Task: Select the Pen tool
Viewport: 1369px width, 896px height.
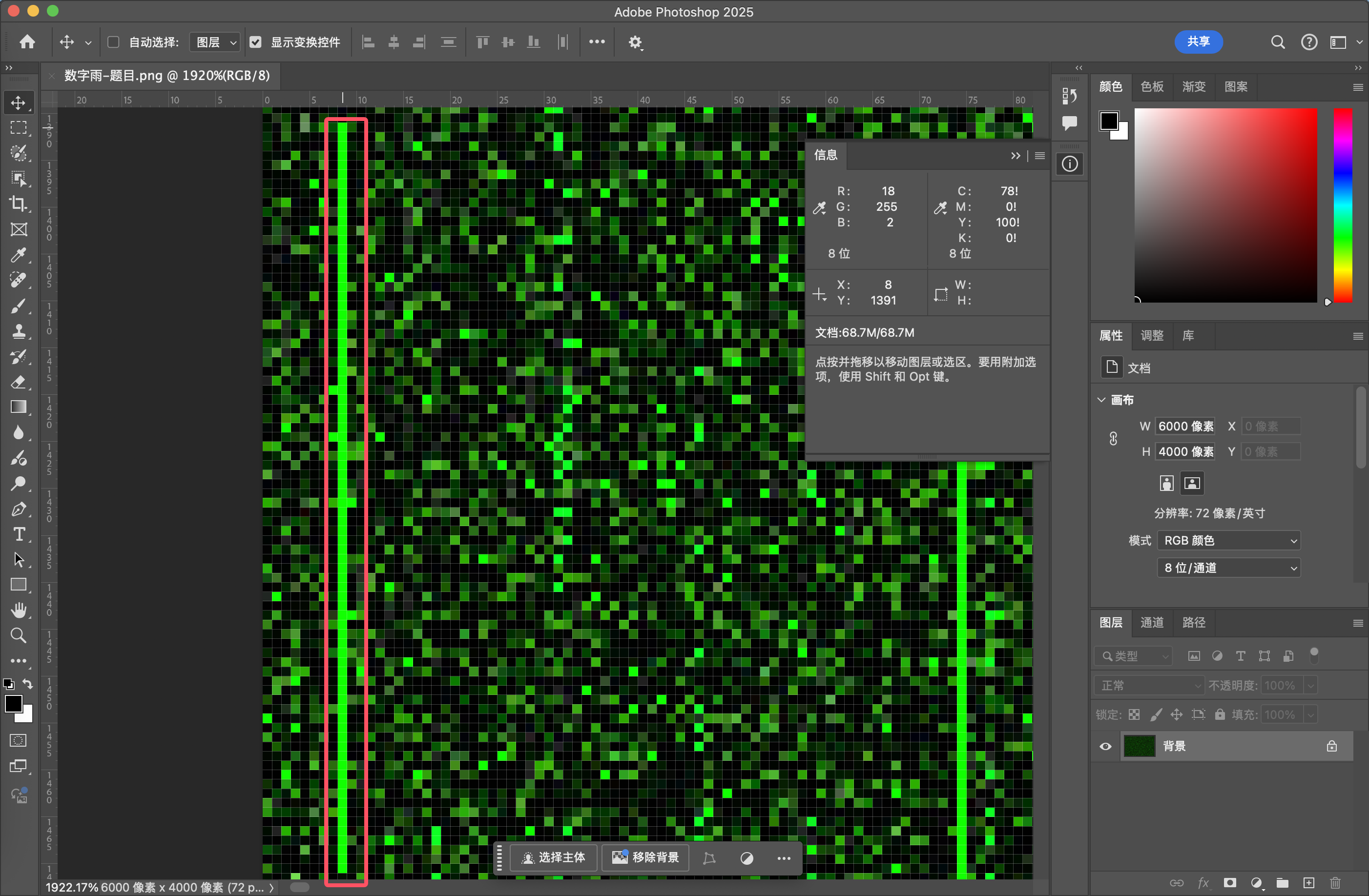Action: (19, 509)
